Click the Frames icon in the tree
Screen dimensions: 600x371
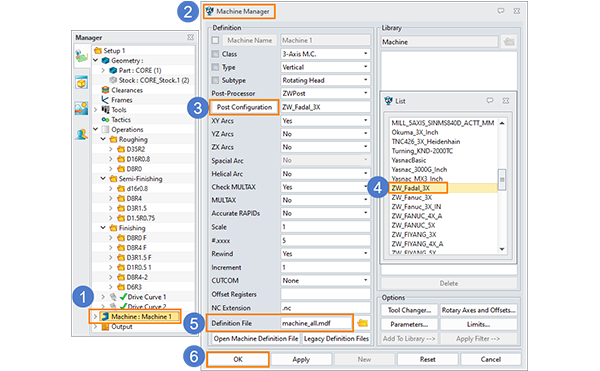pos(105,100)
